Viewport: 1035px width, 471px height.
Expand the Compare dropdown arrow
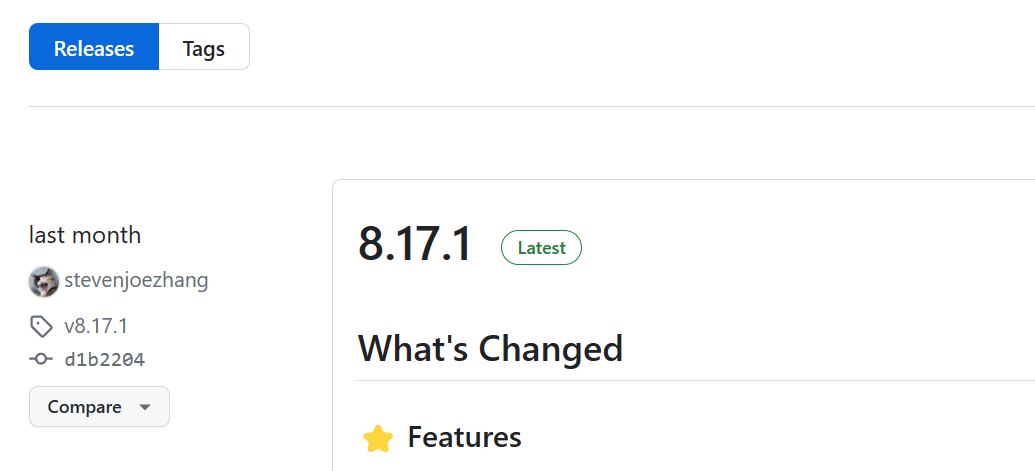145,408
